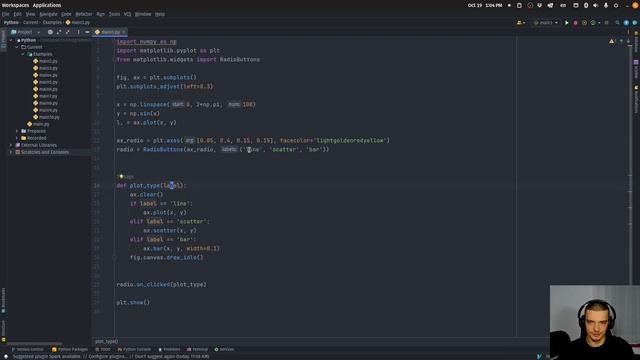Run the current configuration with the green play icon
This screenshot has width=640, height=360.
tap(567, 23)
